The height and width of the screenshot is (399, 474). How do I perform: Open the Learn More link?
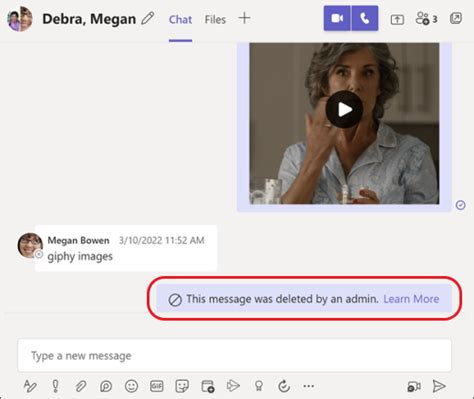point(411,299)
